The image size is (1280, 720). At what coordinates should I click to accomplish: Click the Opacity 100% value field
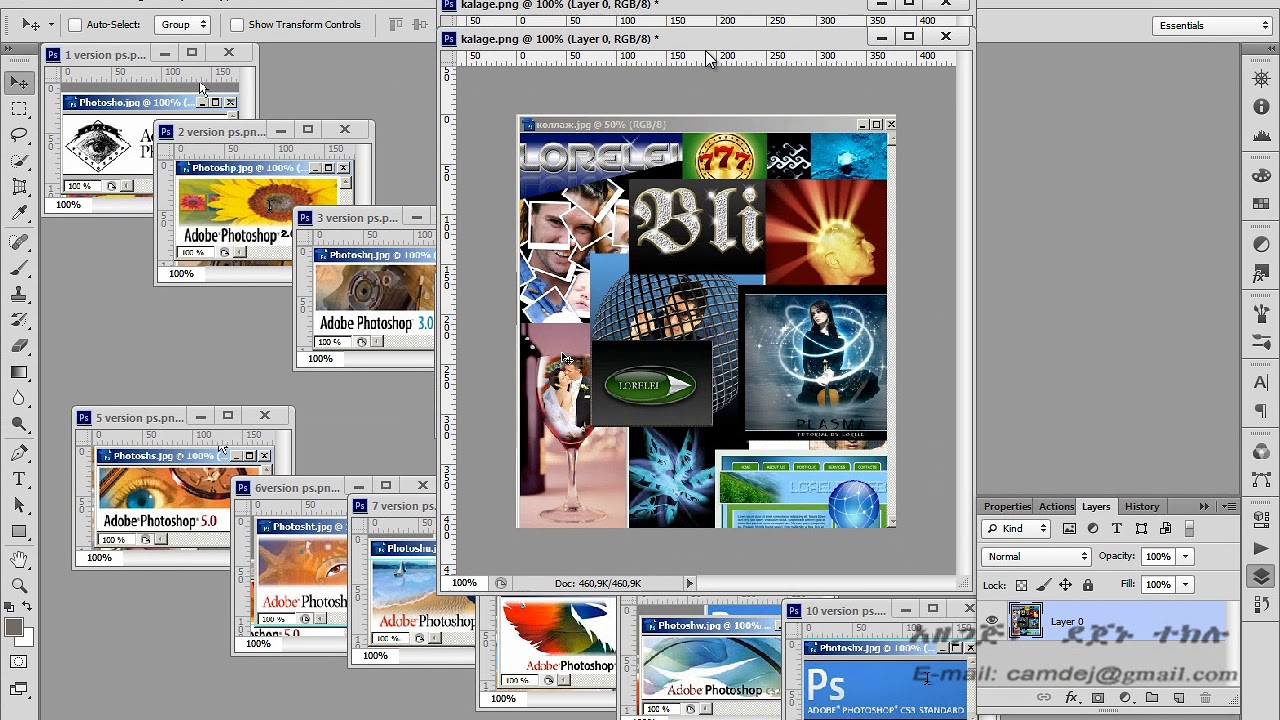click(x=1158, y=556)
